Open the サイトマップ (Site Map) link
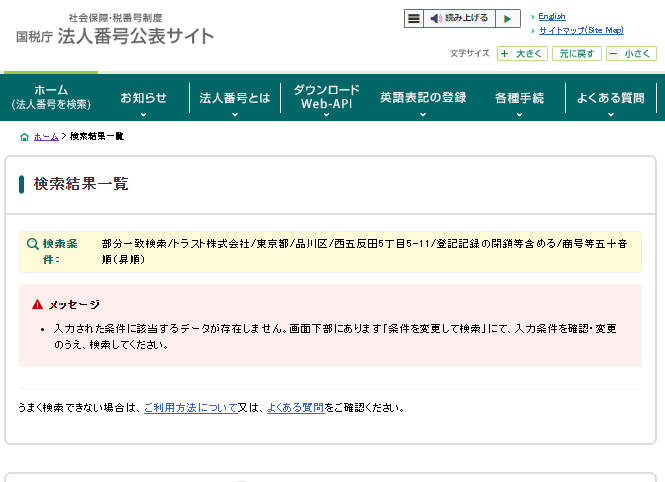The image size is (665, 482). pos(580,31)
